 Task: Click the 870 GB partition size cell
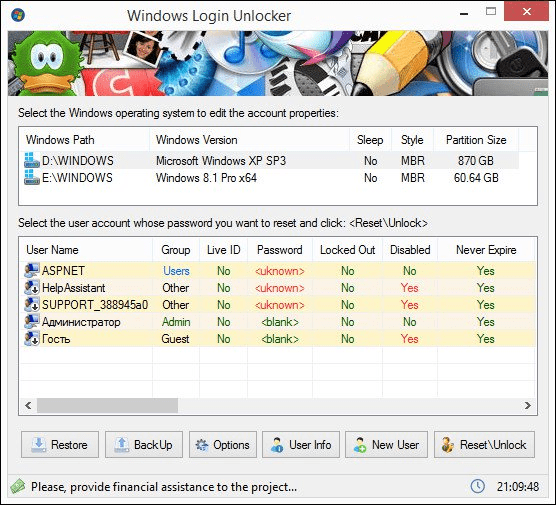pos(476,161)
